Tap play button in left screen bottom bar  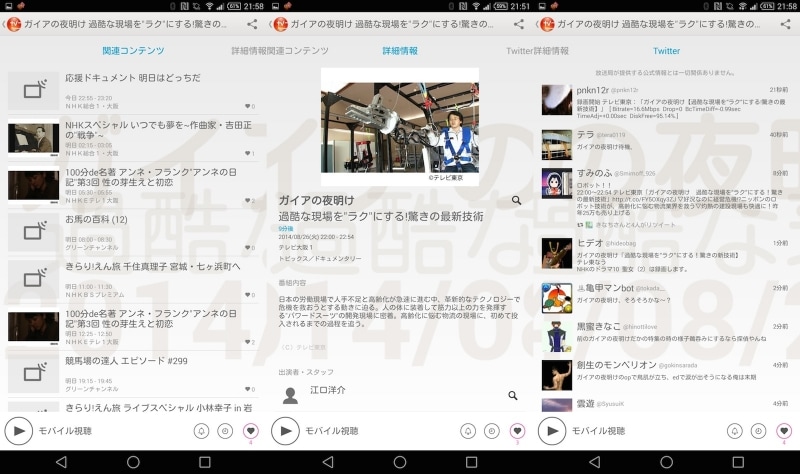tap(19, 431)
